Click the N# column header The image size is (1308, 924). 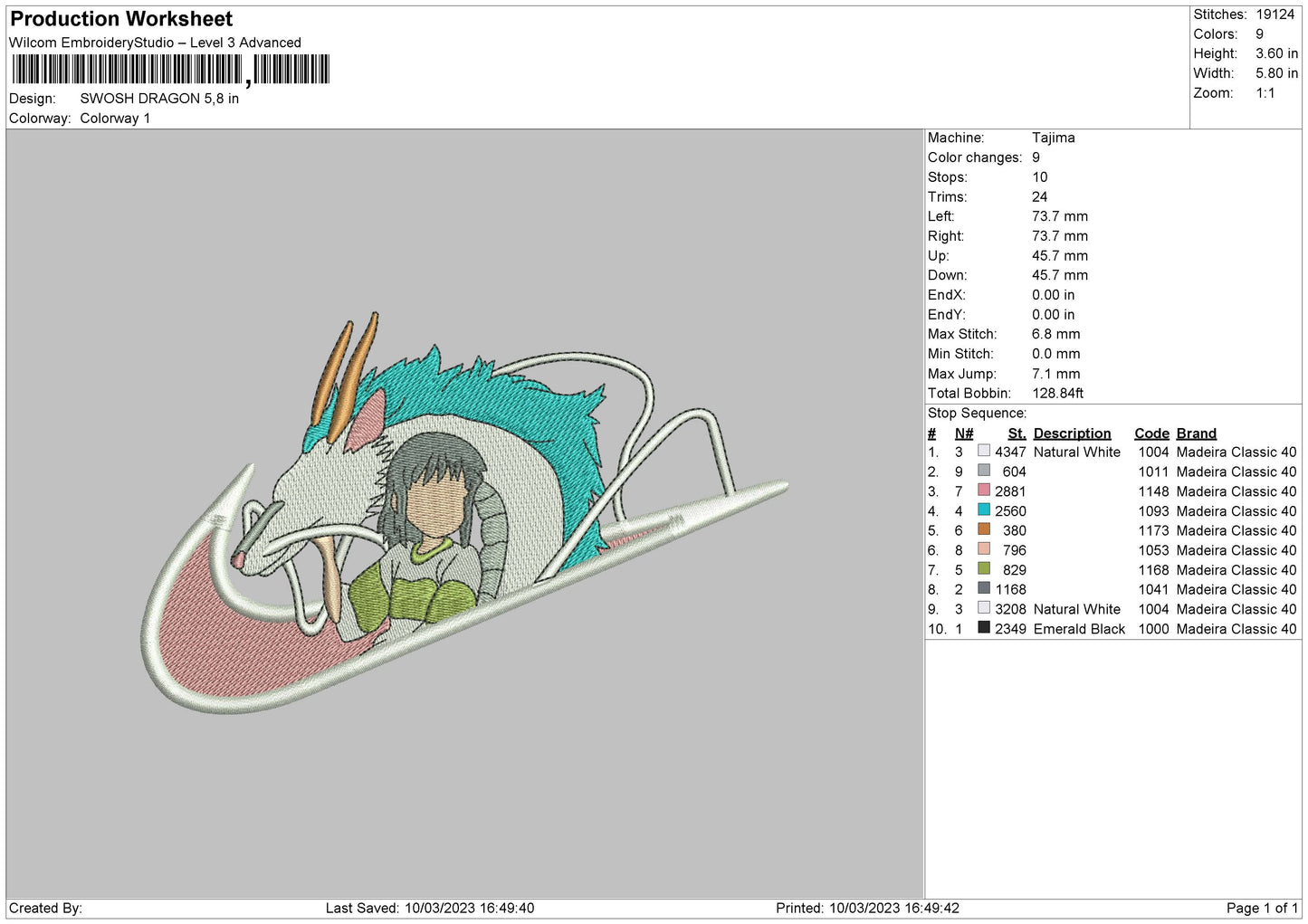point(964,433)
